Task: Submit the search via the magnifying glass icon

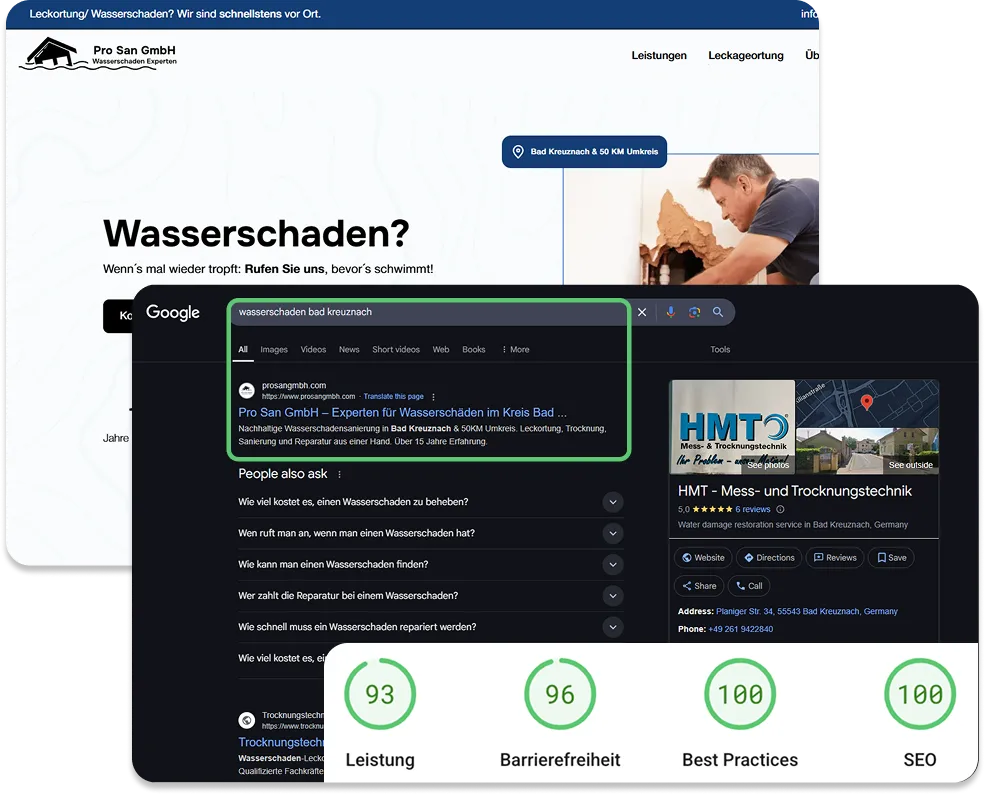Action: pos(718,312)
